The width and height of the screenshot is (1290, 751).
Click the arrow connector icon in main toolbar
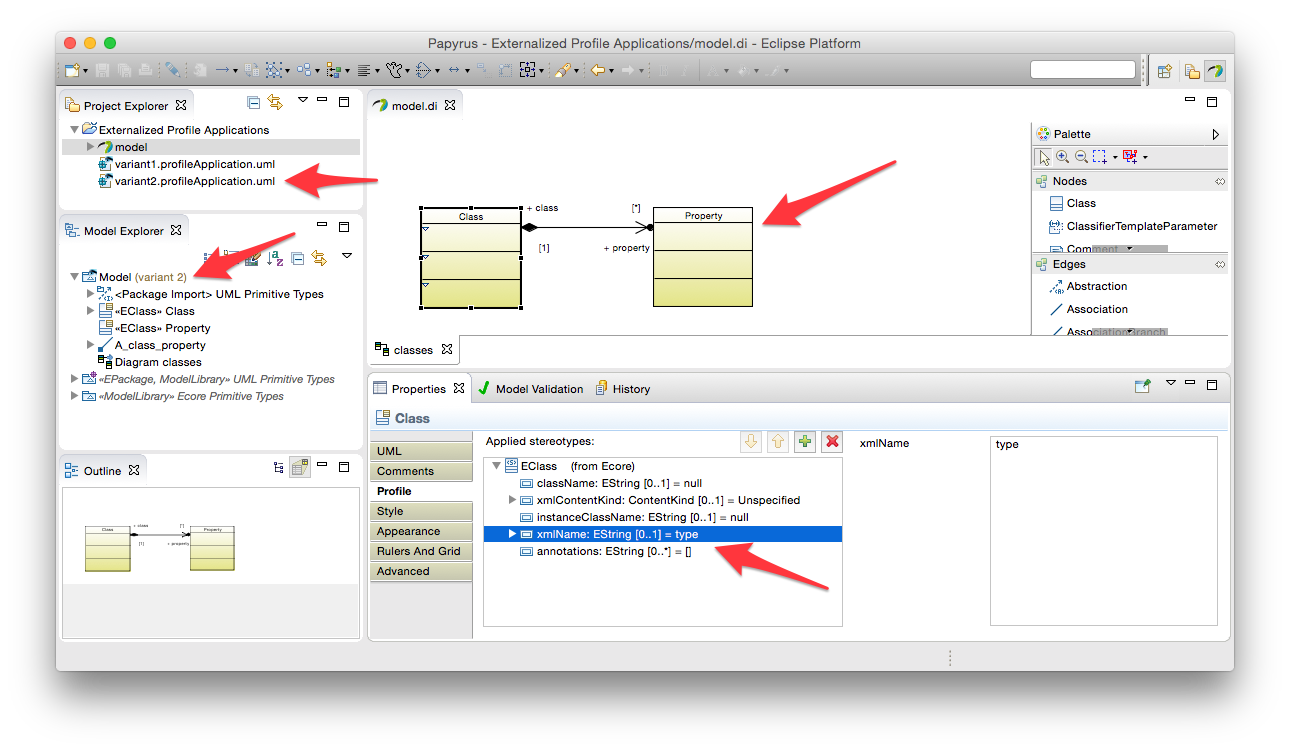tap(222, 71)
